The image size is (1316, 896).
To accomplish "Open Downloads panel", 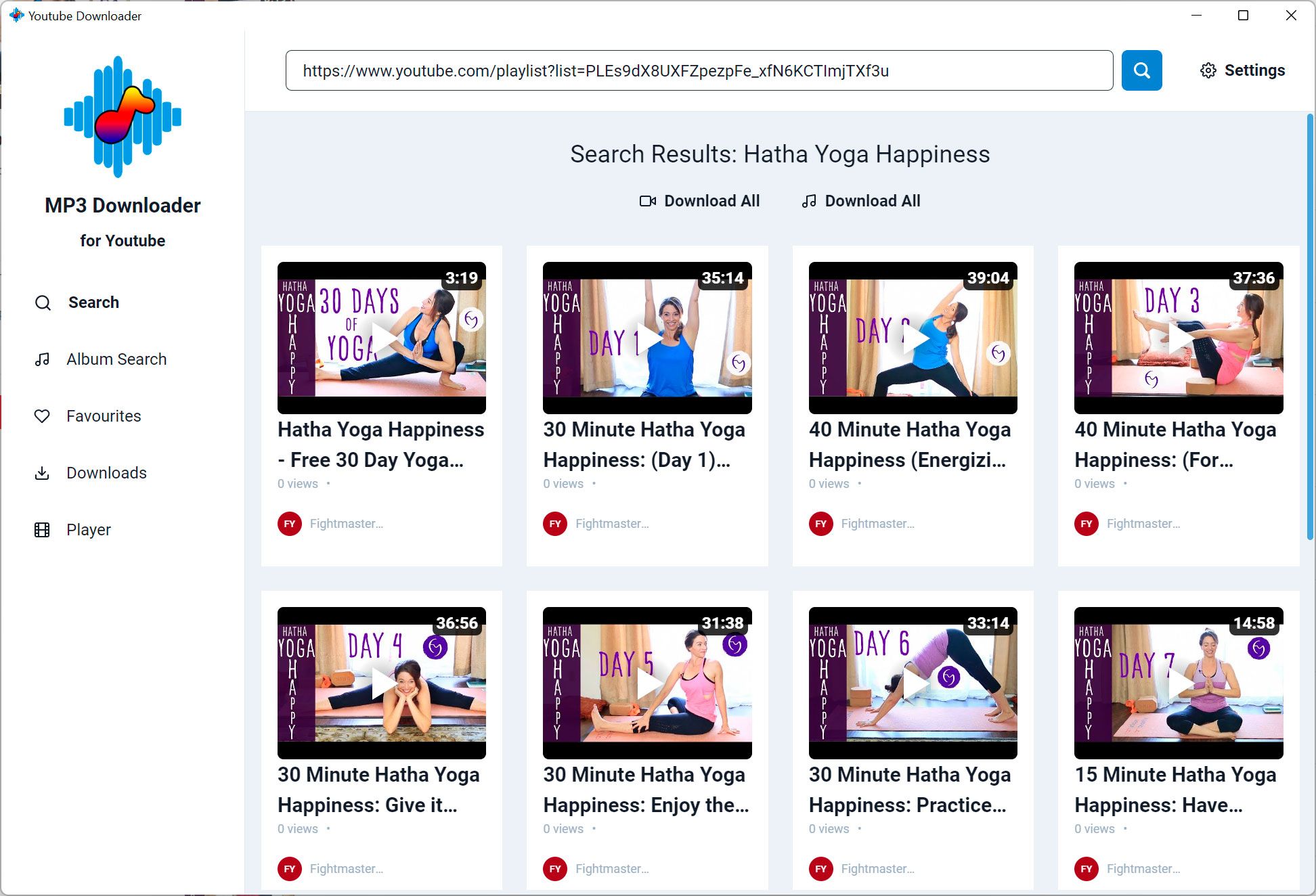I will [x=107, y=473].
